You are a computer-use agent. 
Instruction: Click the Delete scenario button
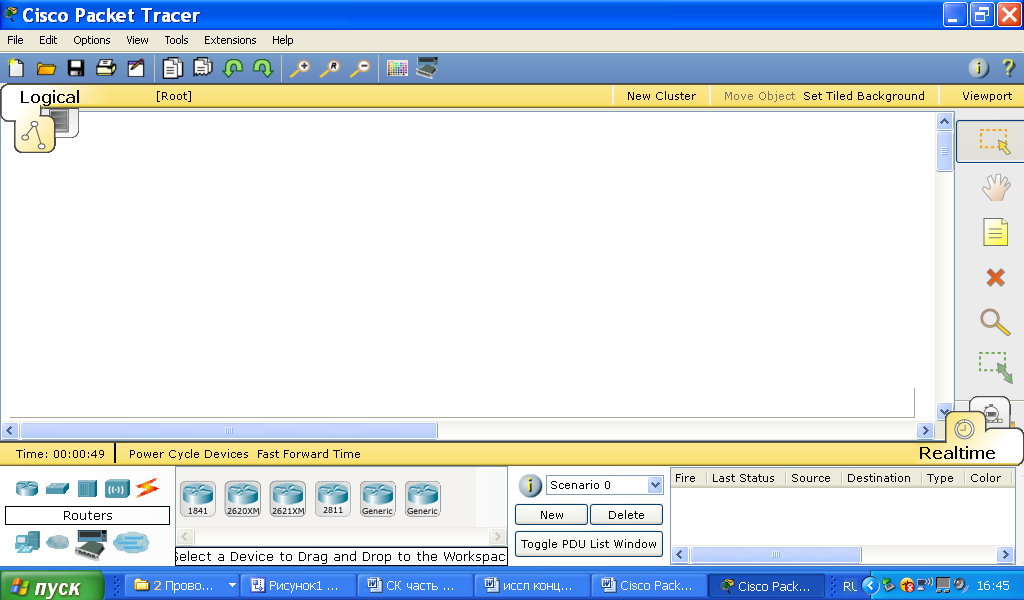point(626,514)
